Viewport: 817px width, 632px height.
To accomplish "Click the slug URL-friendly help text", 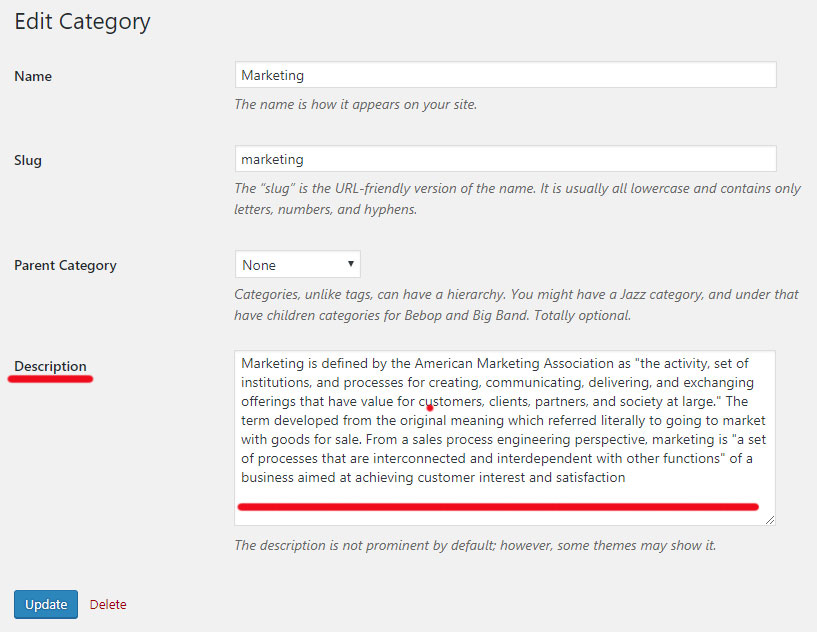I will pyautogui.click(x=517, y=199).
